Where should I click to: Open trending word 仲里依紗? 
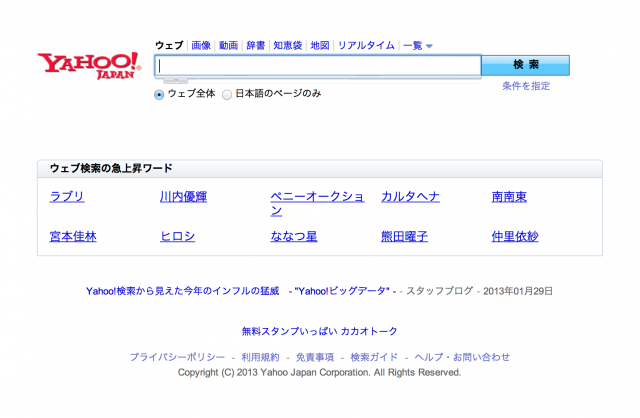pyautogui.click(x=515, y=236)
